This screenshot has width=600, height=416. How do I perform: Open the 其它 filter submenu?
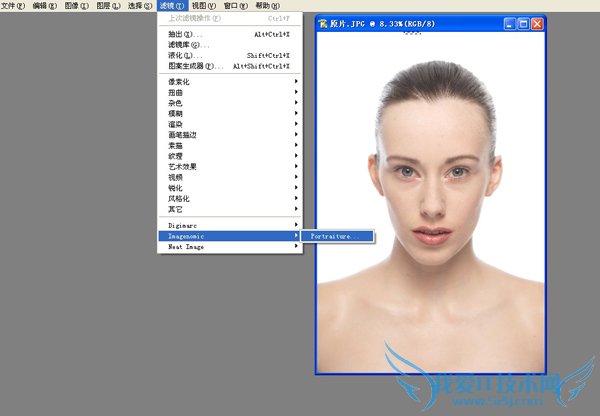tap(230, 209)
